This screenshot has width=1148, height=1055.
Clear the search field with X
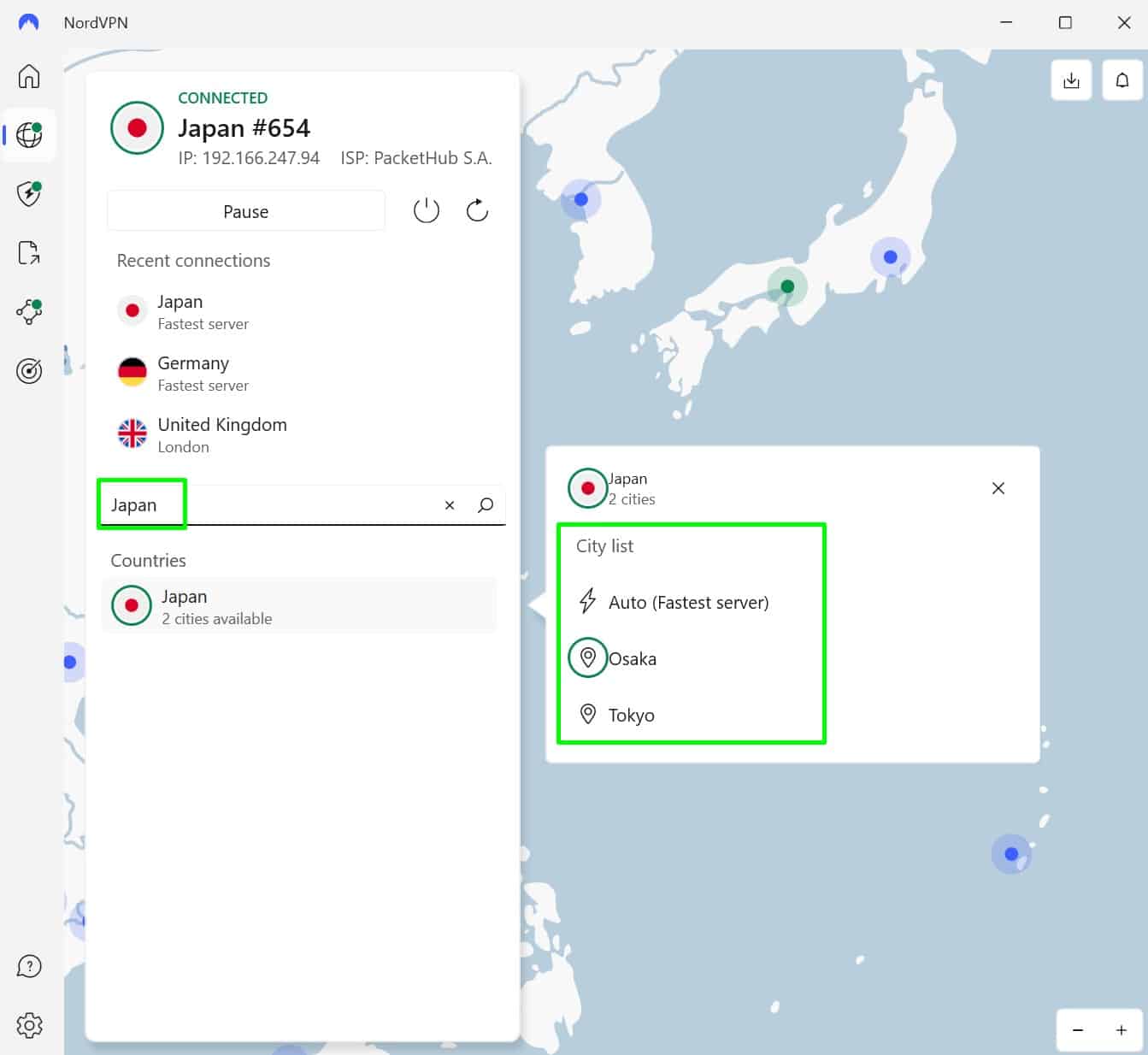(450, 505)
